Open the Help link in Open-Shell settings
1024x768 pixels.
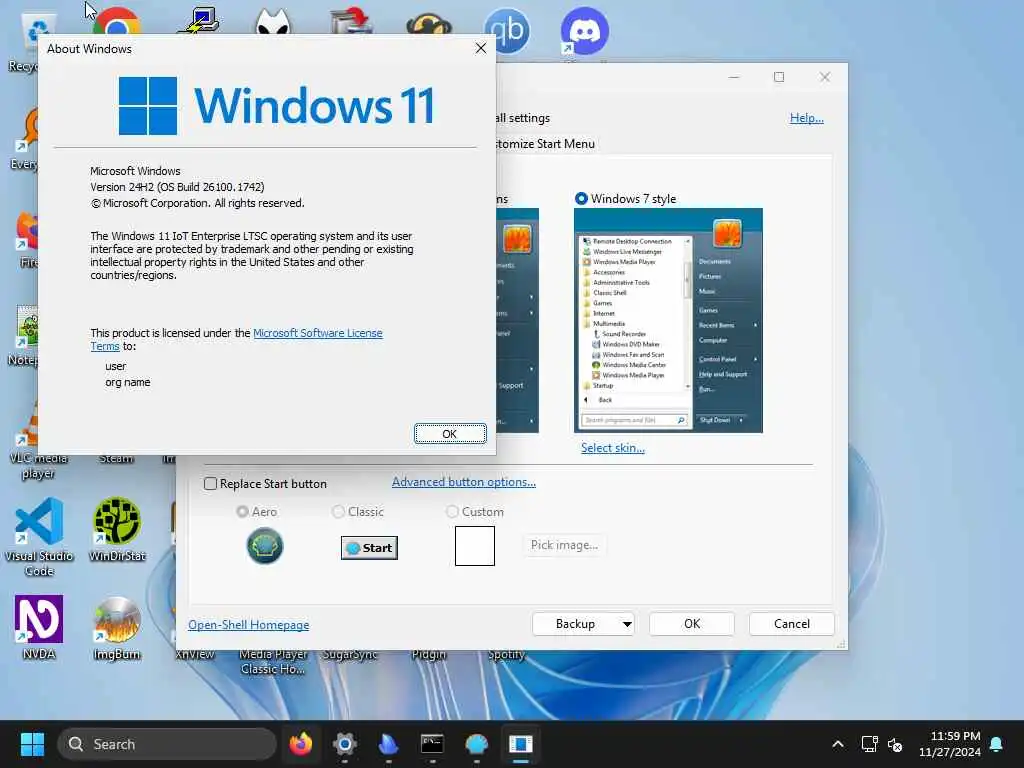click(807, 118)
